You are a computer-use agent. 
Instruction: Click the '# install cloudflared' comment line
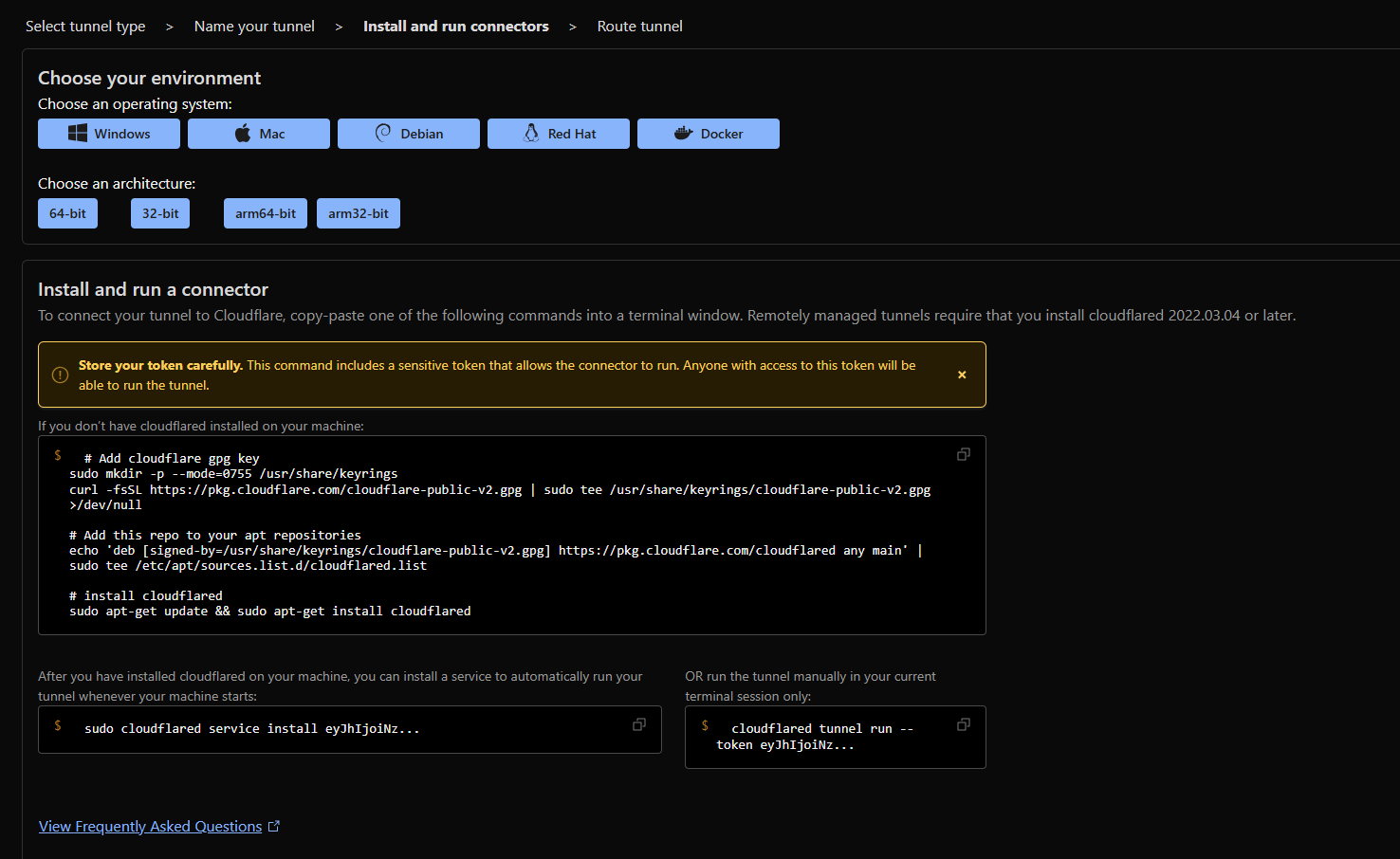[146, 596]
